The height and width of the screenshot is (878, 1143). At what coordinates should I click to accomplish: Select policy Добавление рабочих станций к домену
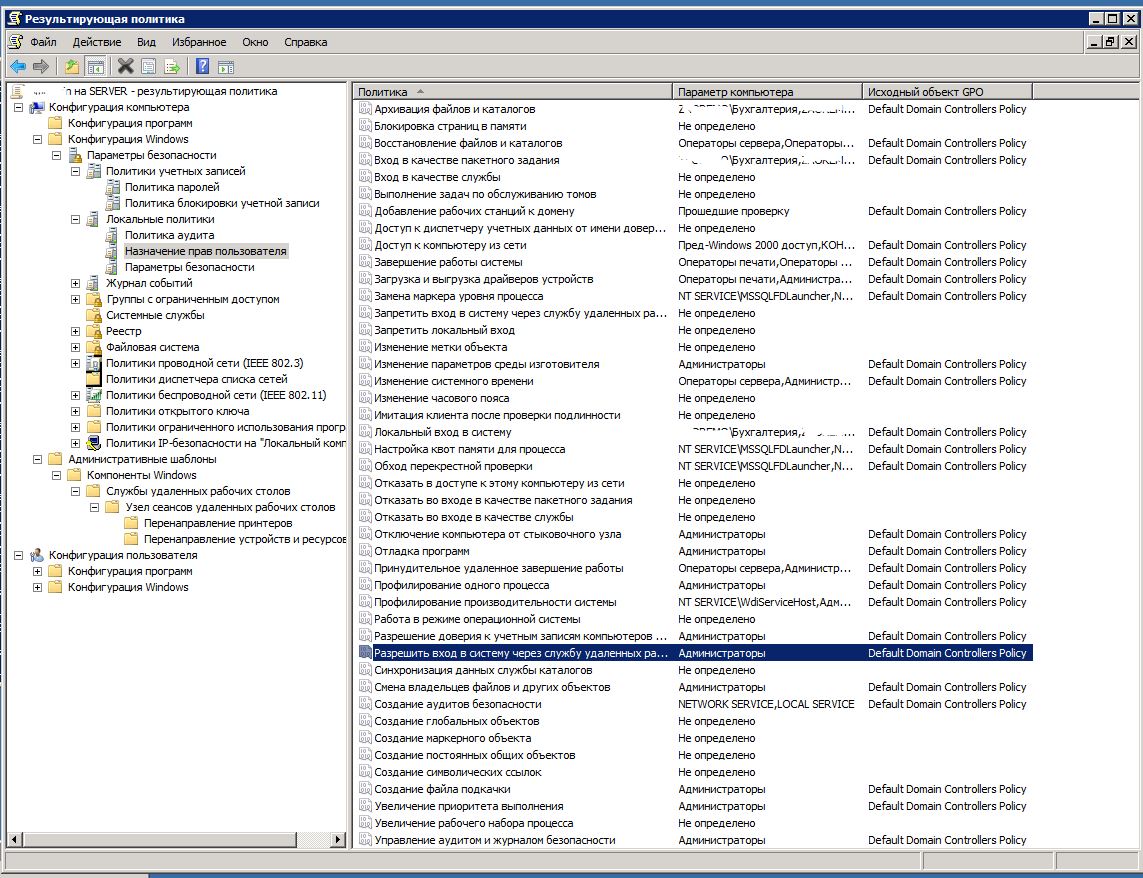(474, 211)
